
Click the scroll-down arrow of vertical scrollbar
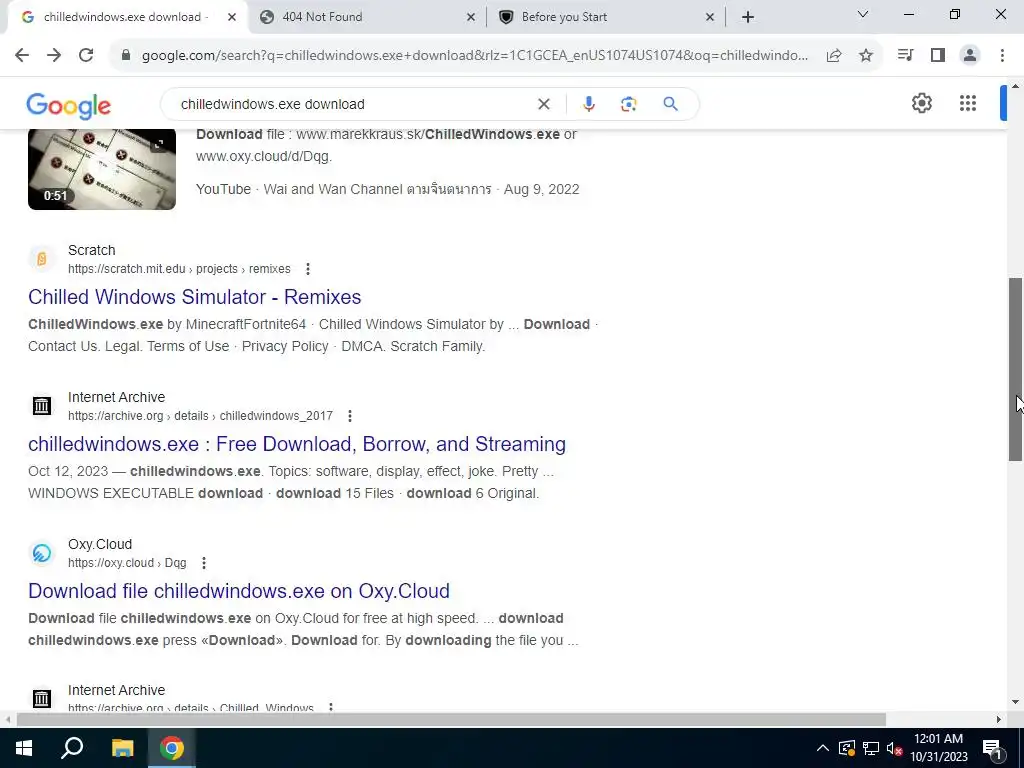tap(1016, 702)
